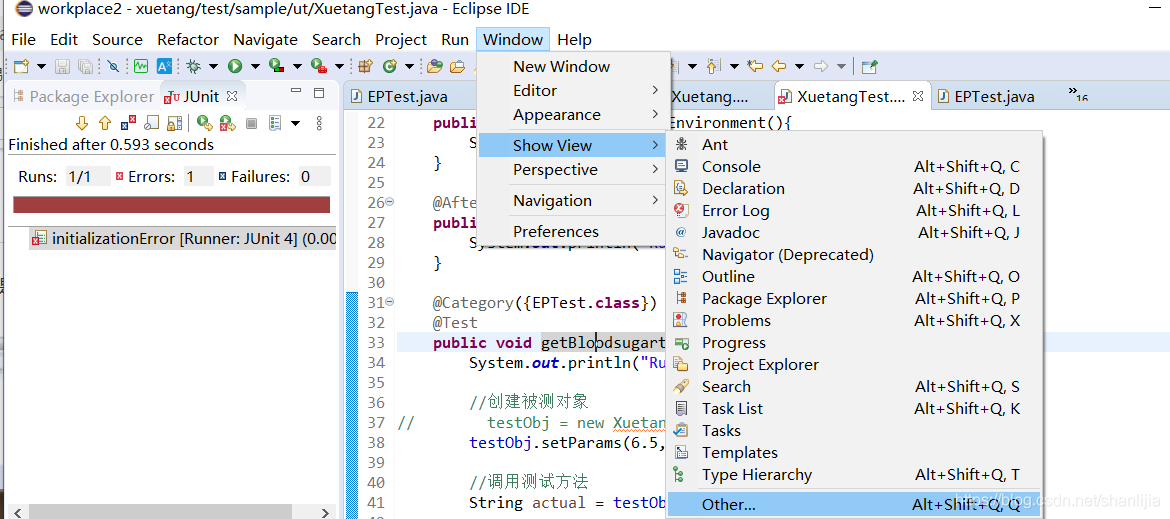
Task: Click the Back navigation arrow icon
Action: (779, 66)
